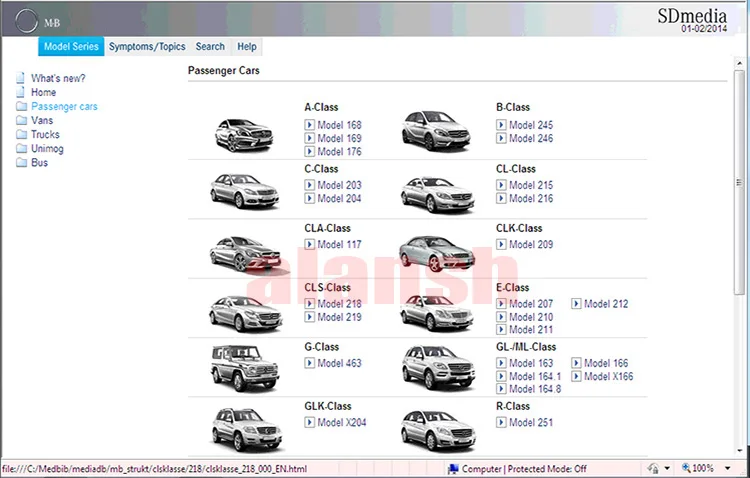Open Model 176 link
Screen dimensions: 750x478
(340, 152)
